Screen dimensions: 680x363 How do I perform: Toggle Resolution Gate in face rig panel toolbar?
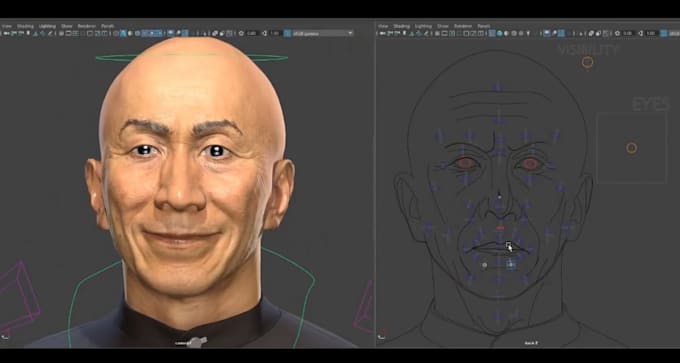(x=451, y=33)
